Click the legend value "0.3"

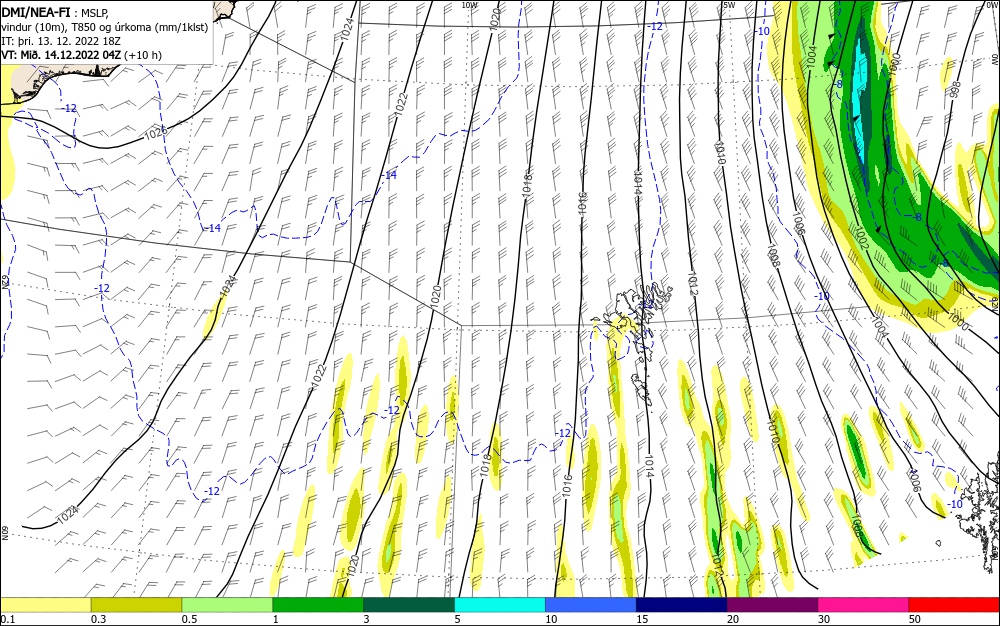point(98,619)
